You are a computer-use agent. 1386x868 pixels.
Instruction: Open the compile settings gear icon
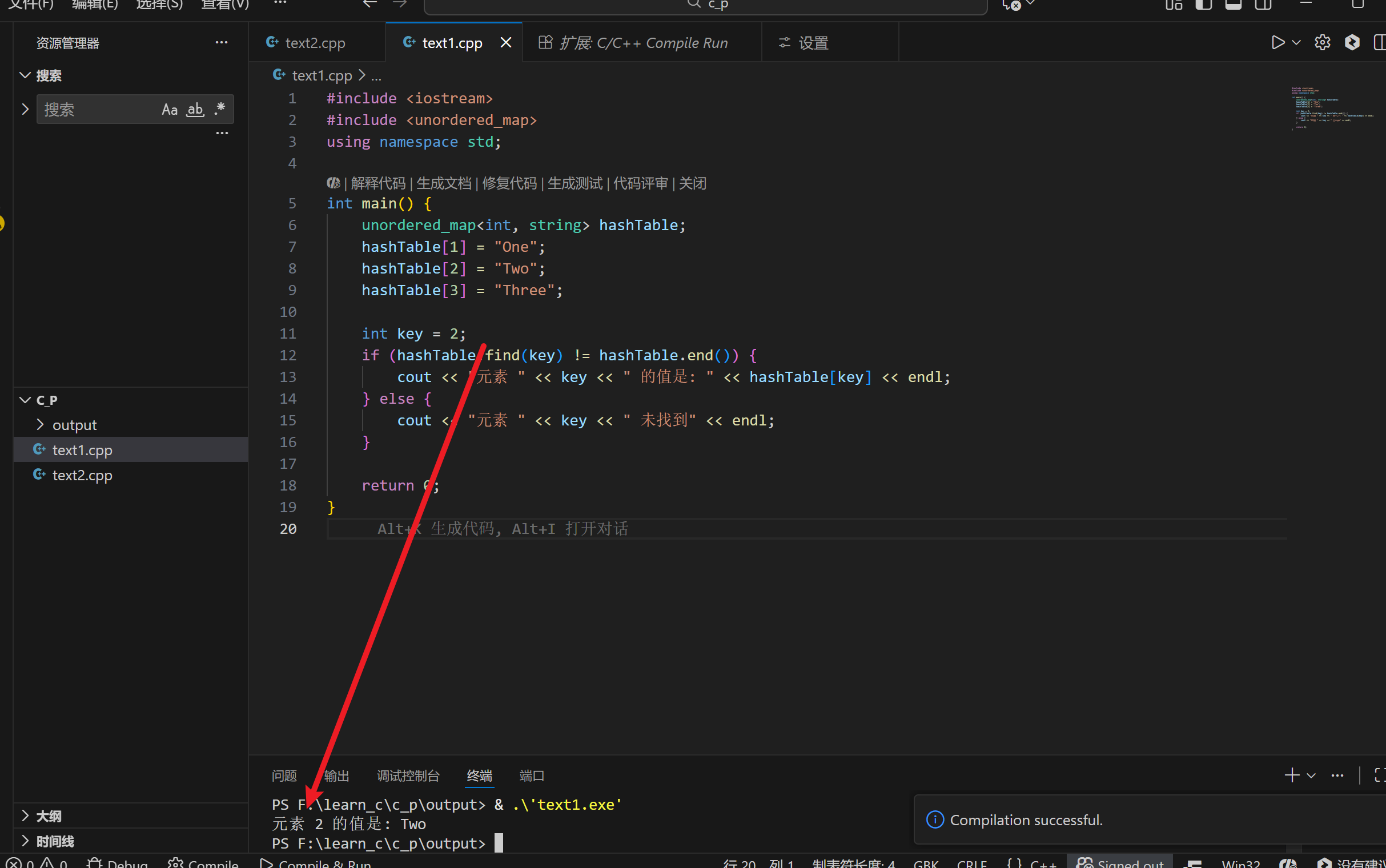click(1322, 43)
